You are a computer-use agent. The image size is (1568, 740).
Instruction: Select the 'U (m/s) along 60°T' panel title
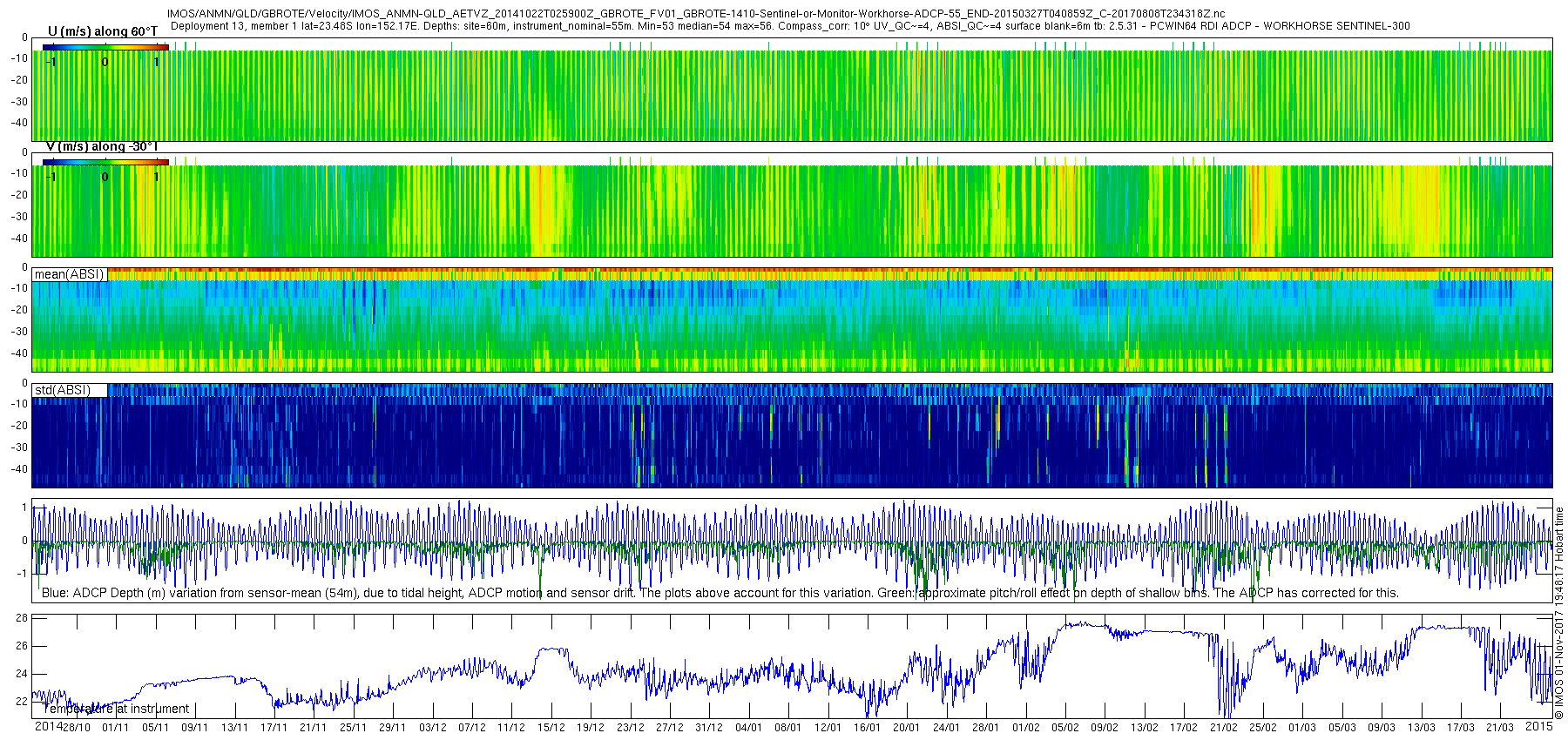103,31
